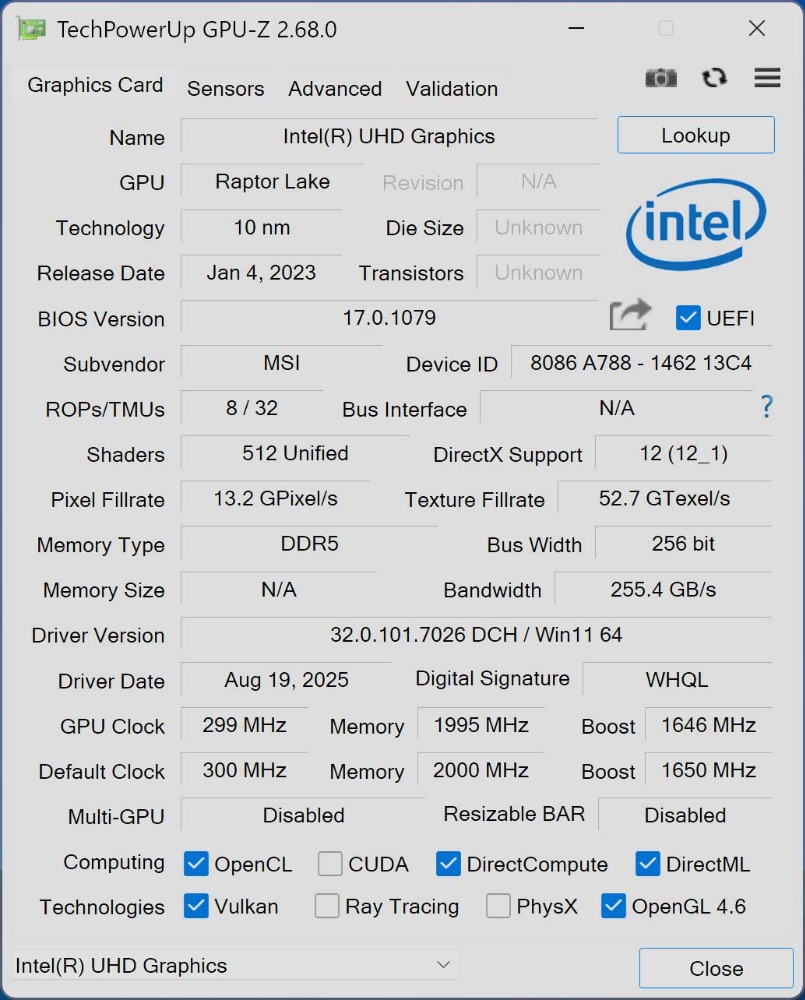
Task: Click the Close button at bottom
Action: pos(716,968)
